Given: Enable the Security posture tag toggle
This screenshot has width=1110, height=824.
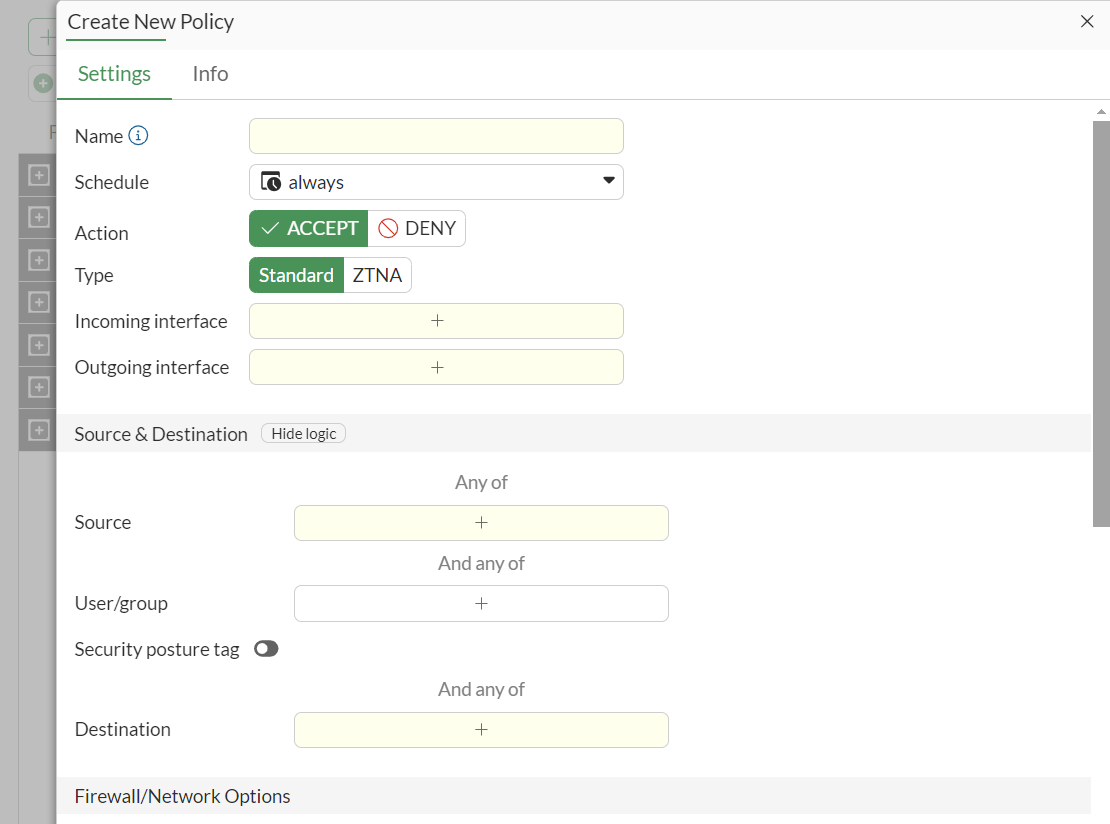Looking at the screenshot, I should click(266, 648).
